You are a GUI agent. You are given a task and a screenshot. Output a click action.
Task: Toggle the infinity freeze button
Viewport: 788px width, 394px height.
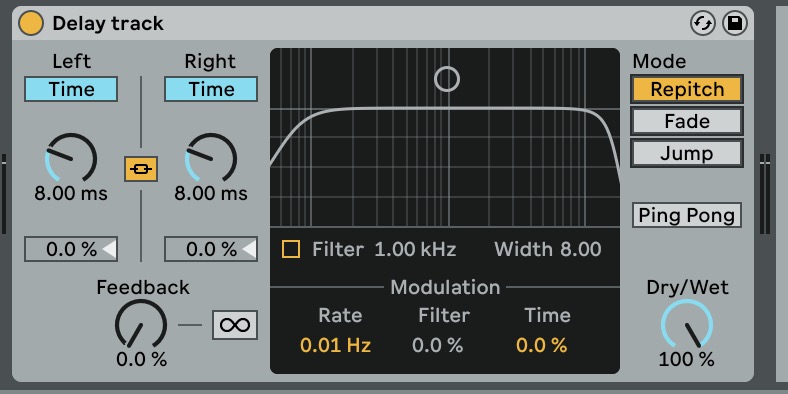[x=235, y=325]
